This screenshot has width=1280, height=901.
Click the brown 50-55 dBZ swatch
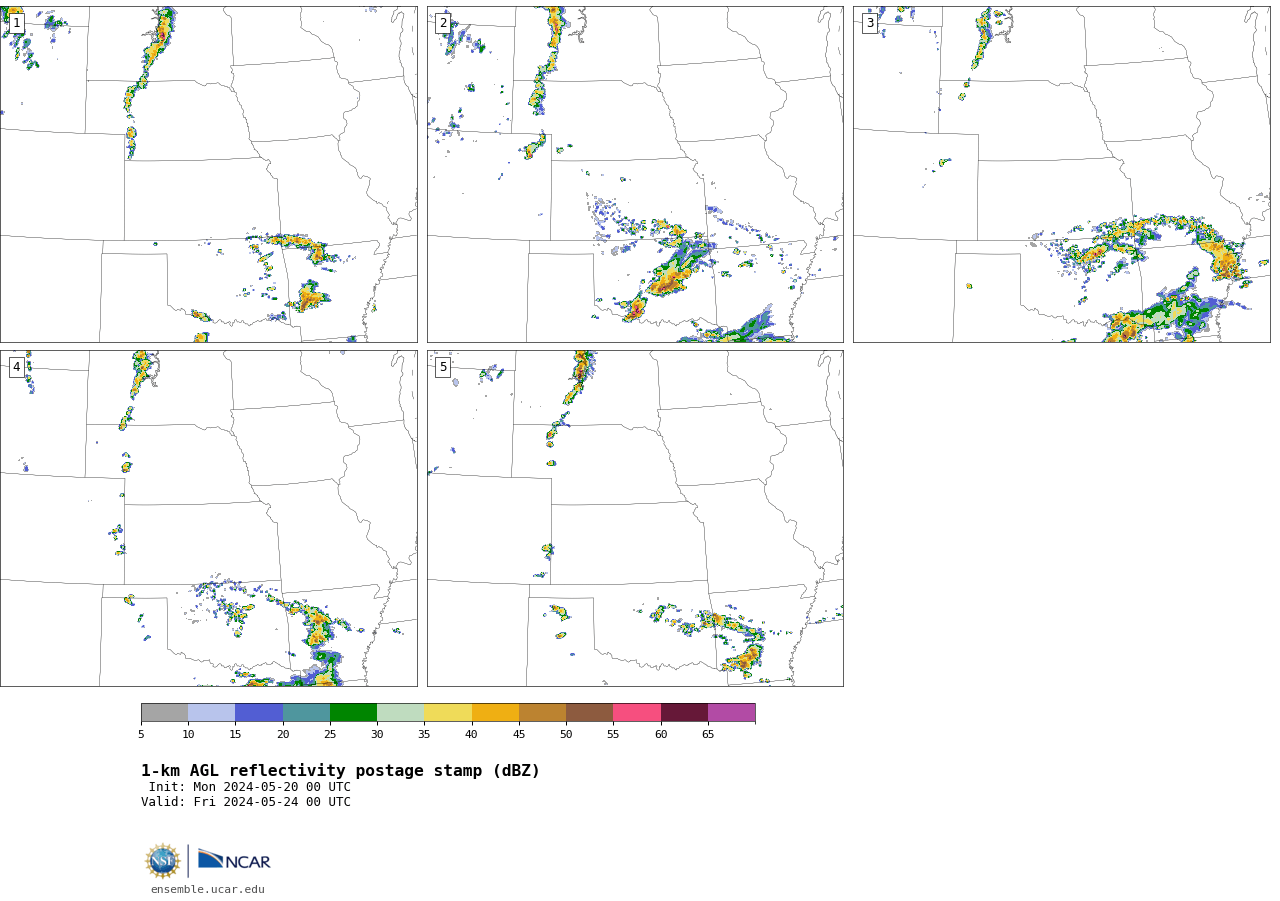click(590, 713)
